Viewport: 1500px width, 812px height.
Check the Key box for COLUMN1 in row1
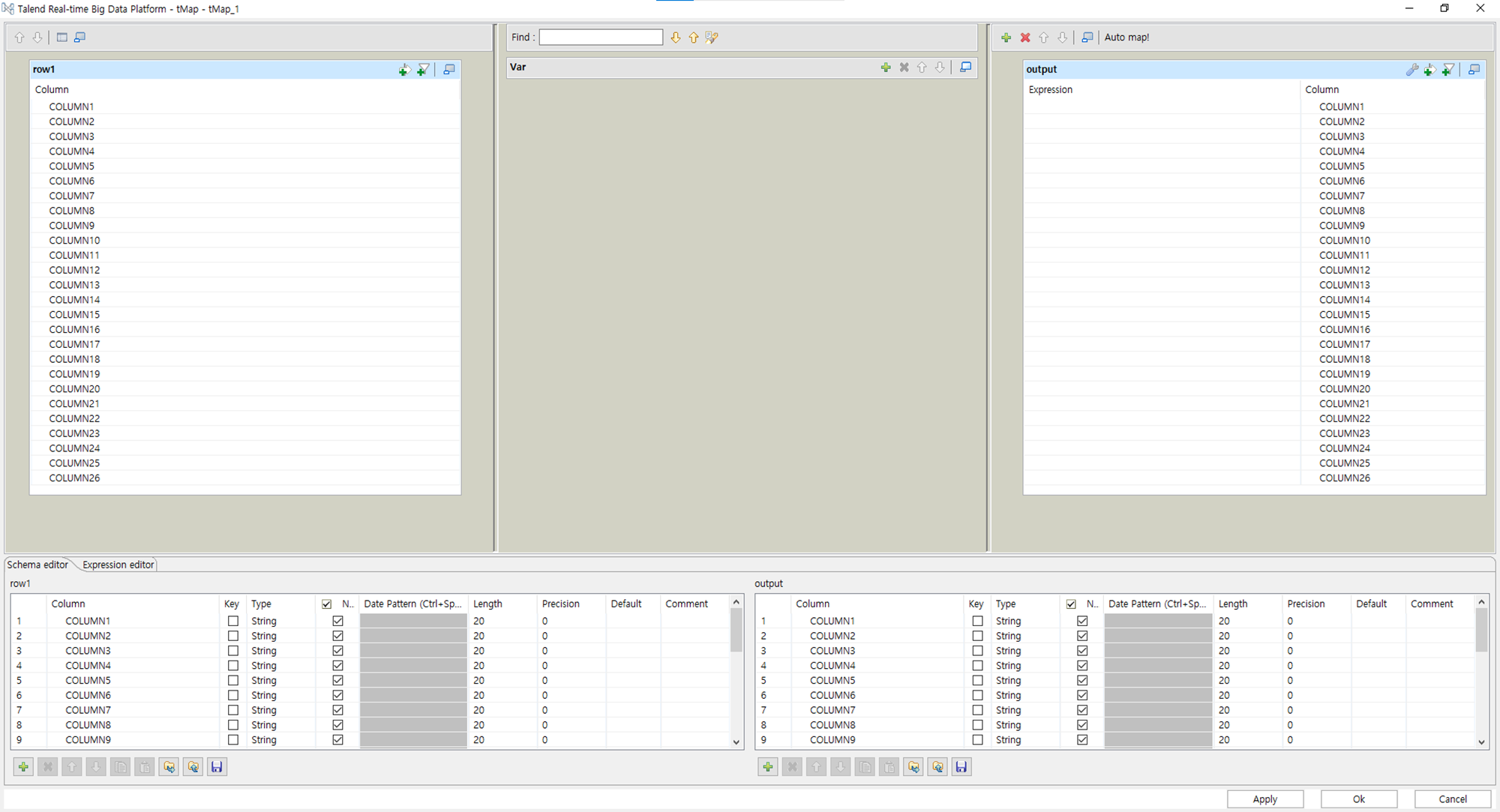233,621
